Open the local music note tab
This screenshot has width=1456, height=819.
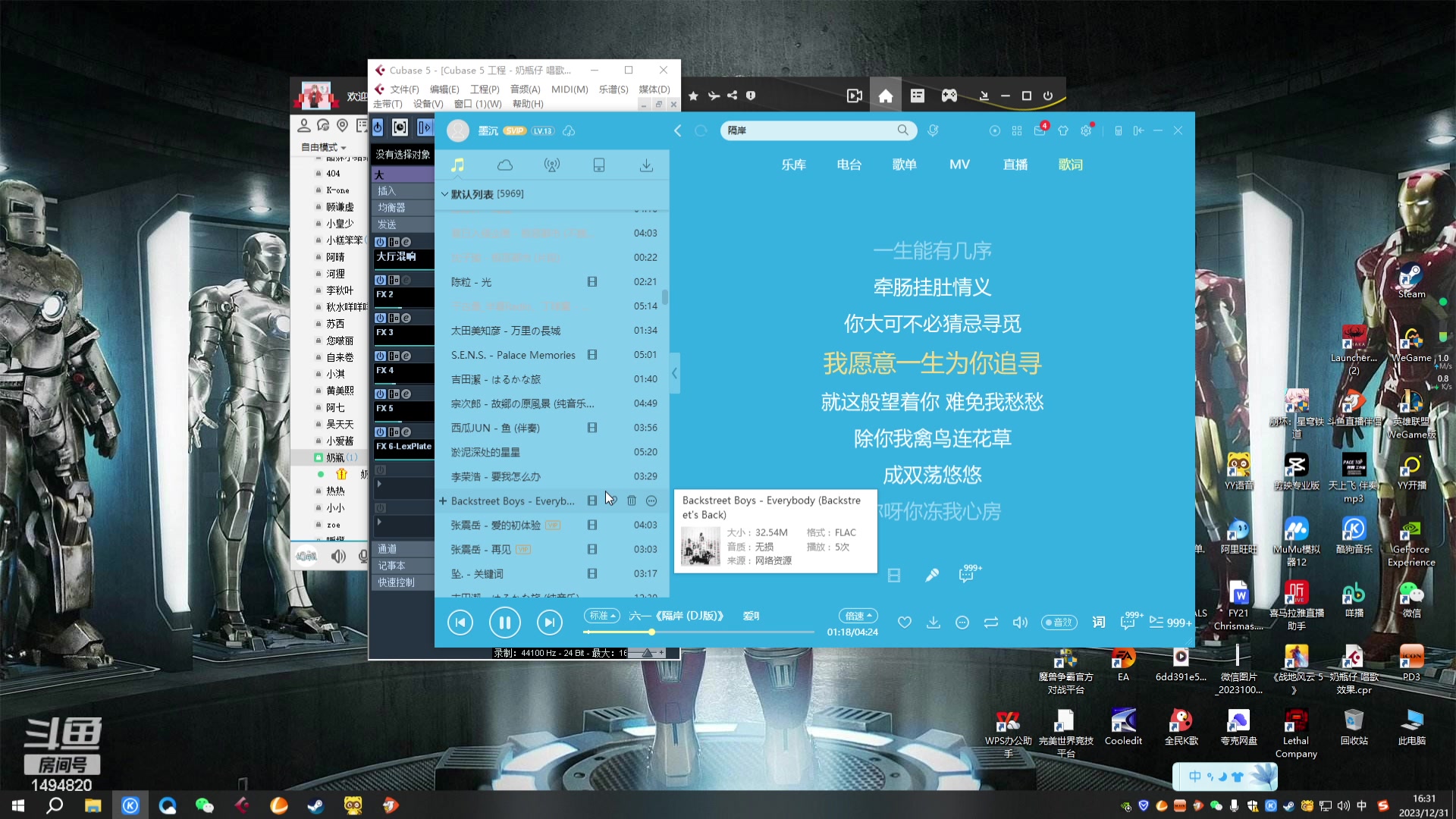[457, 165]
